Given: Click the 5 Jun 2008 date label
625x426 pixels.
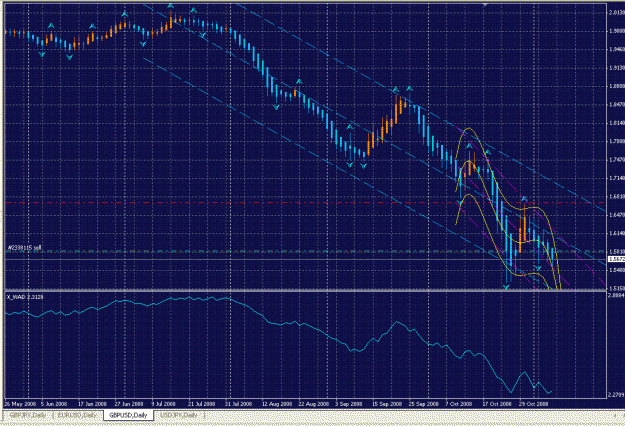Looking at the screenshot, I should [x=54, y=404].
